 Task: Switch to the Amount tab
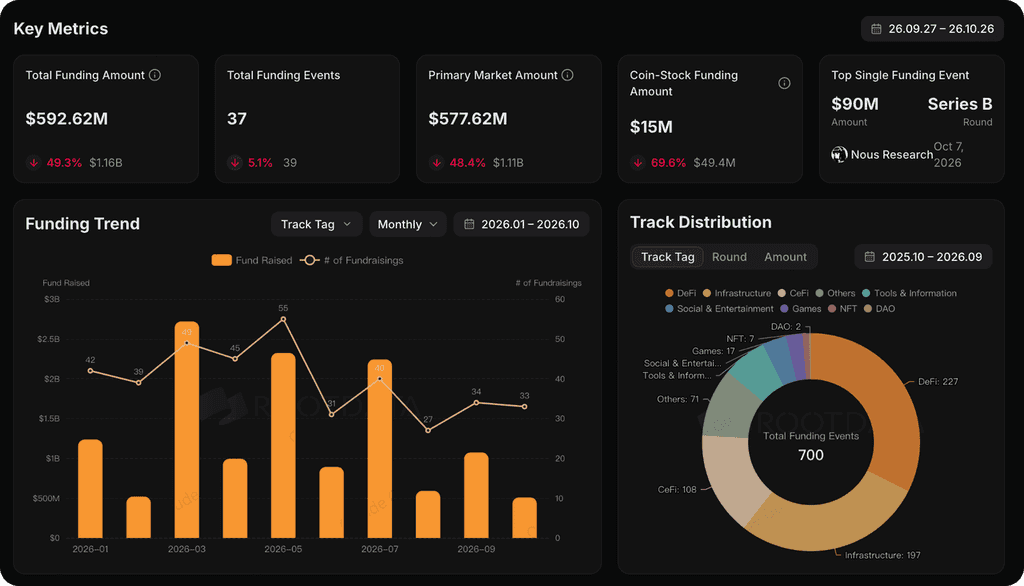pos(785,257)
